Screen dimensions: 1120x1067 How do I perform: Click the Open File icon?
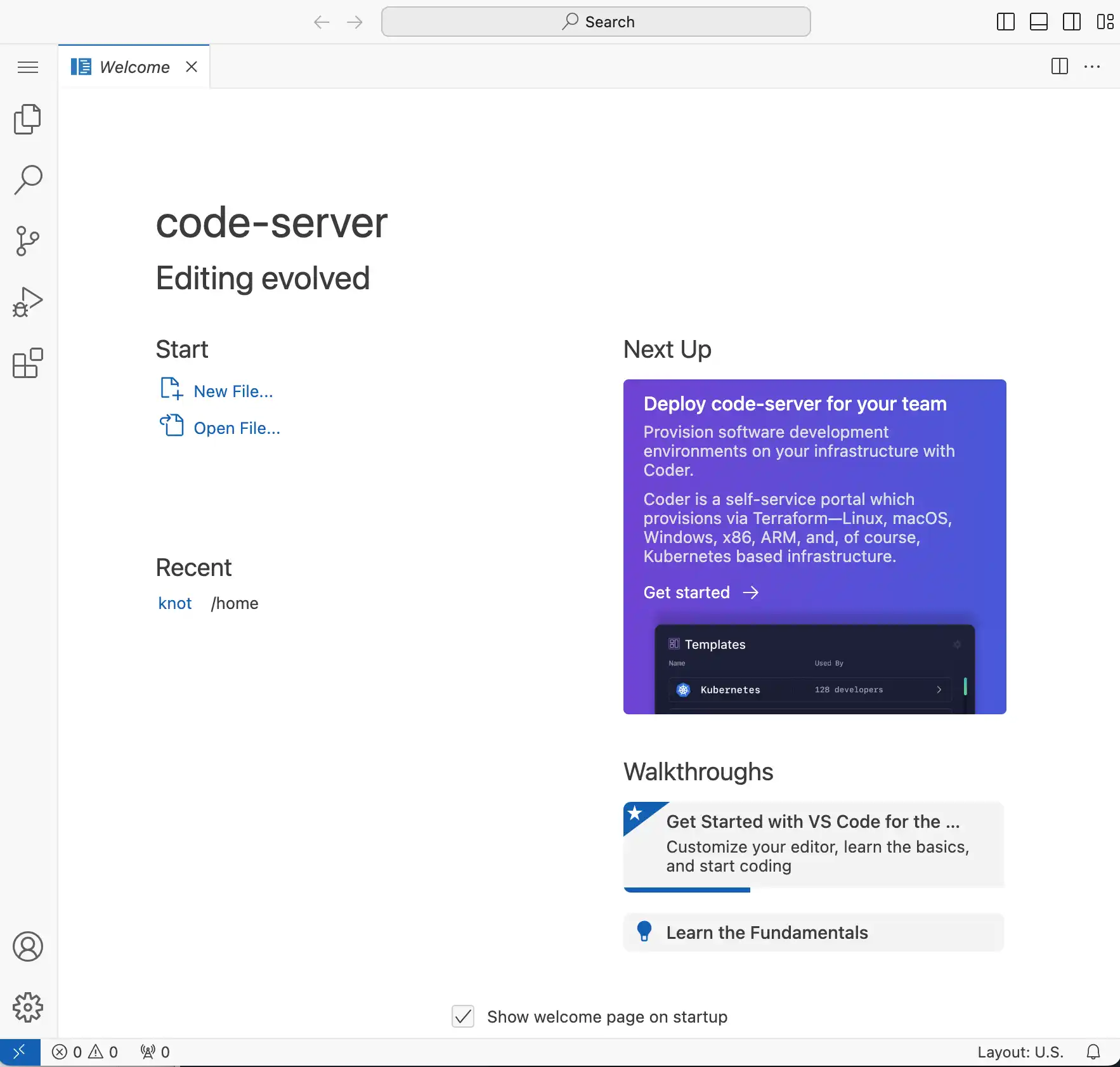[171, 425]
